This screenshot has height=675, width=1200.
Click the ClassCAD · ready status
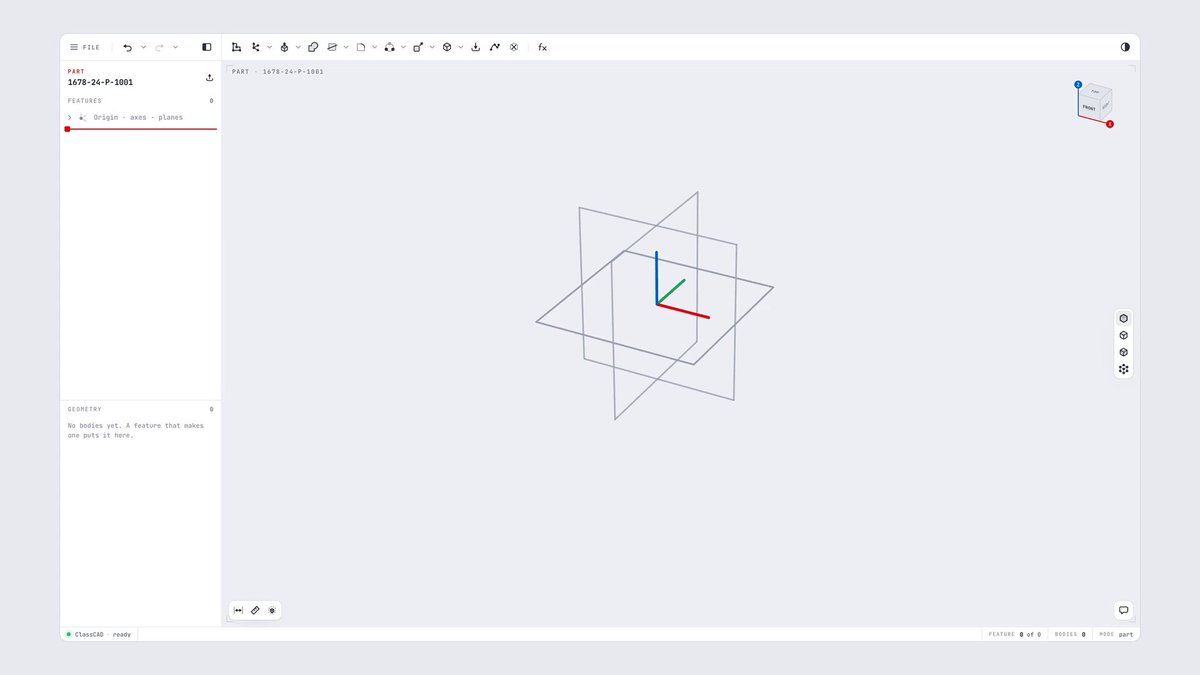[x=99, y=634]
